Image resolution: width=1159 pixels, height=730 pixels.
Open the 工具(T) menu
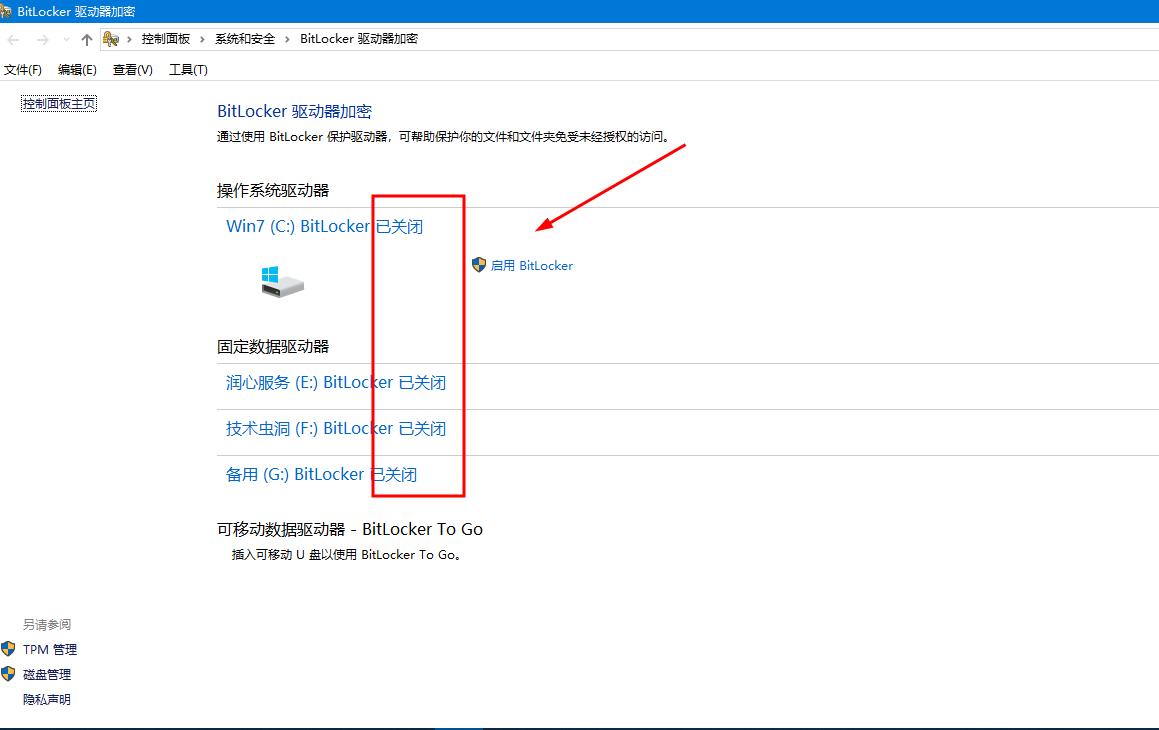pos(187,69)
